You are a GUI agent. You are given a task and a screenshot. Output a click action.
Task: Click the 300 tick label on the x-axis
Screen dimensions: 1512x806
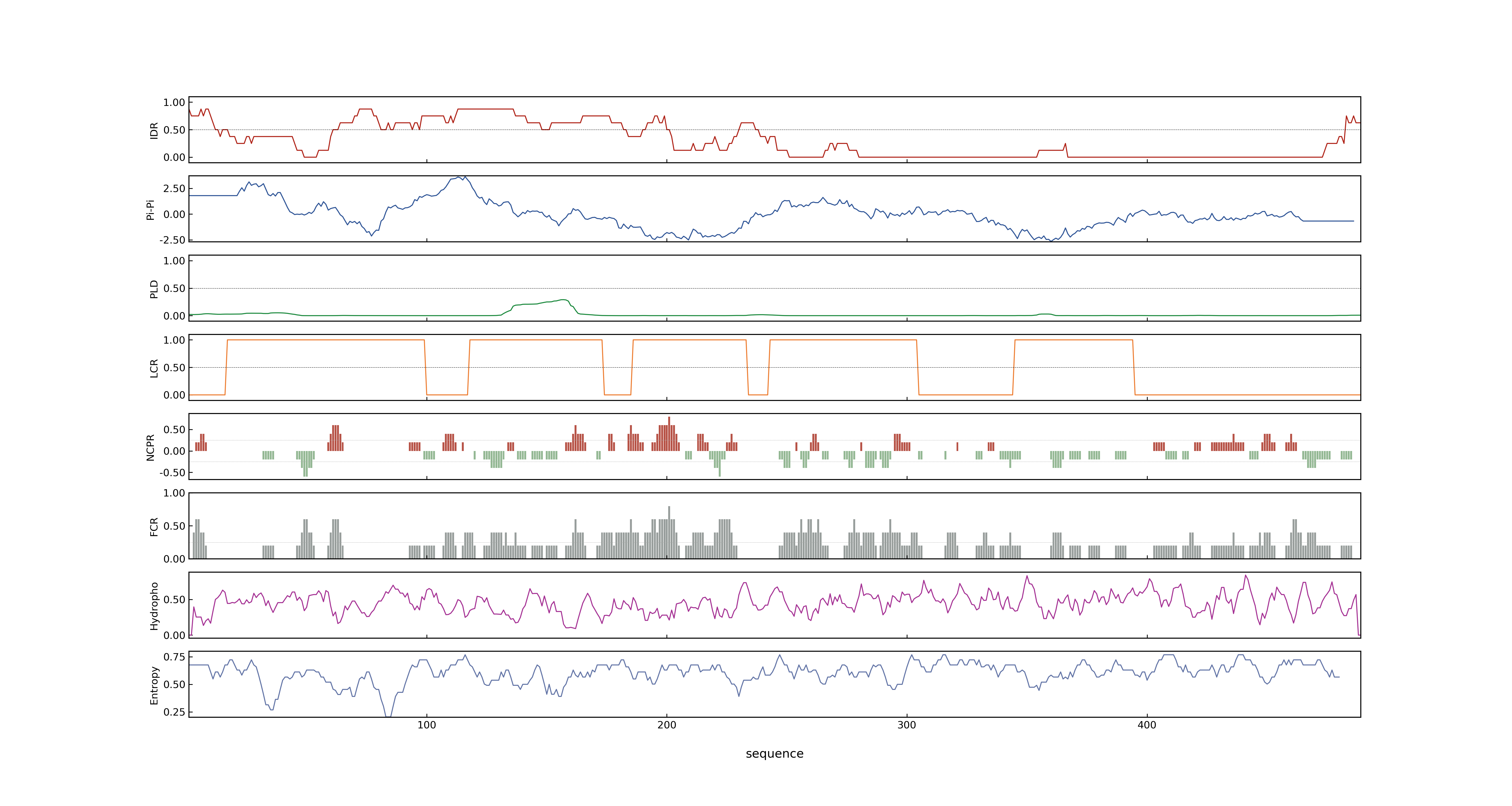(x=907, y=725)
